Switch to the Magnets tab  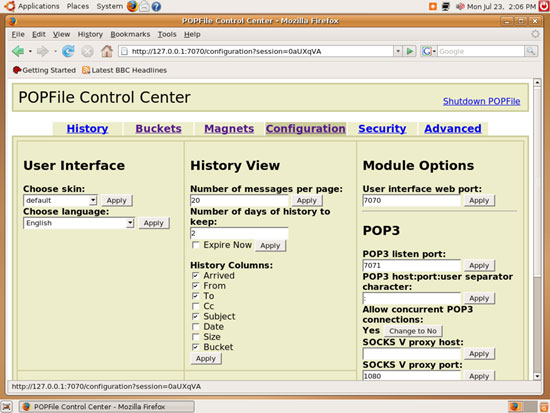tap(229, 129)
